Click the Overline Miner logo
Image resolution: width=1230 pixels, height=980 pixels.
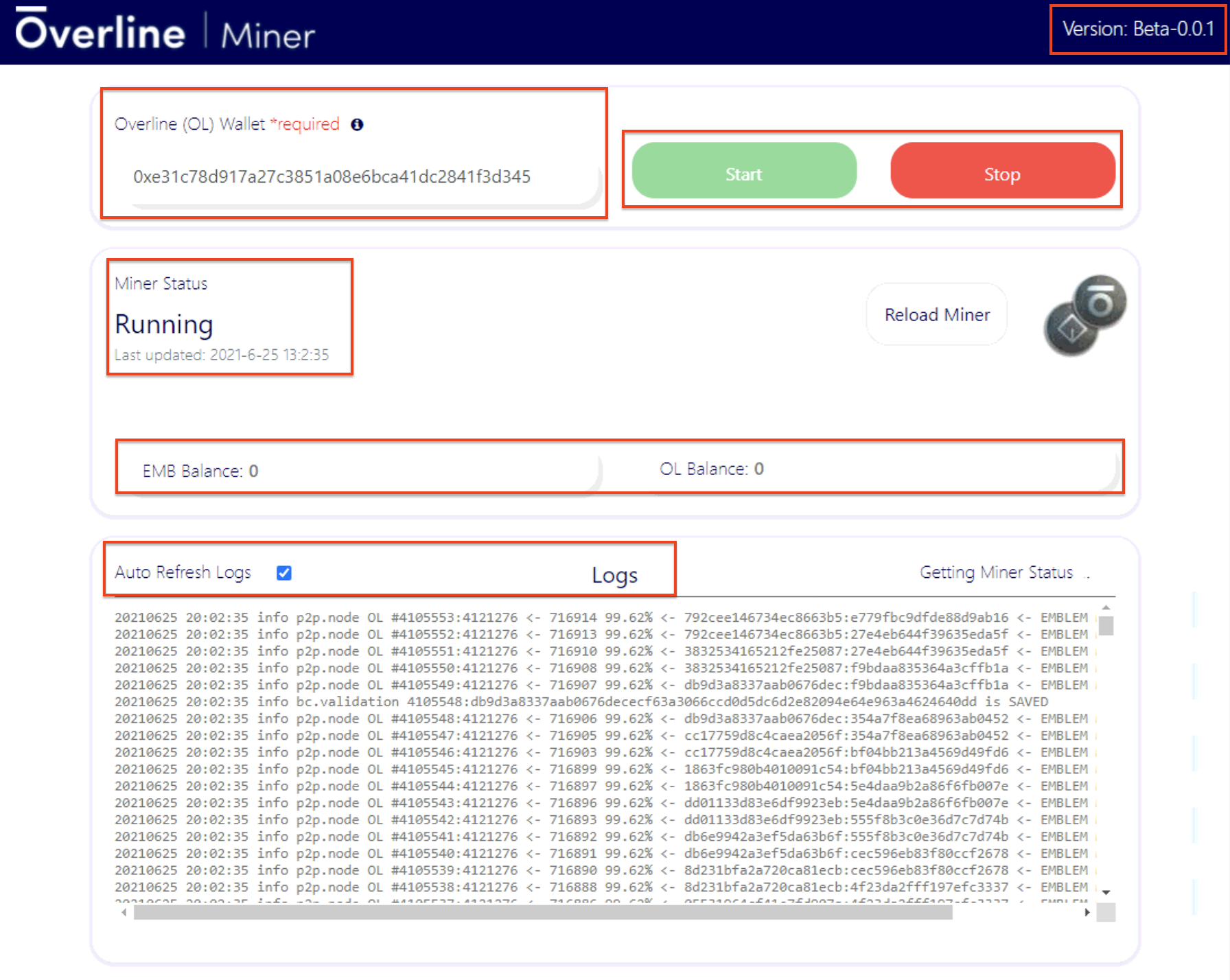tap(165, 30)
